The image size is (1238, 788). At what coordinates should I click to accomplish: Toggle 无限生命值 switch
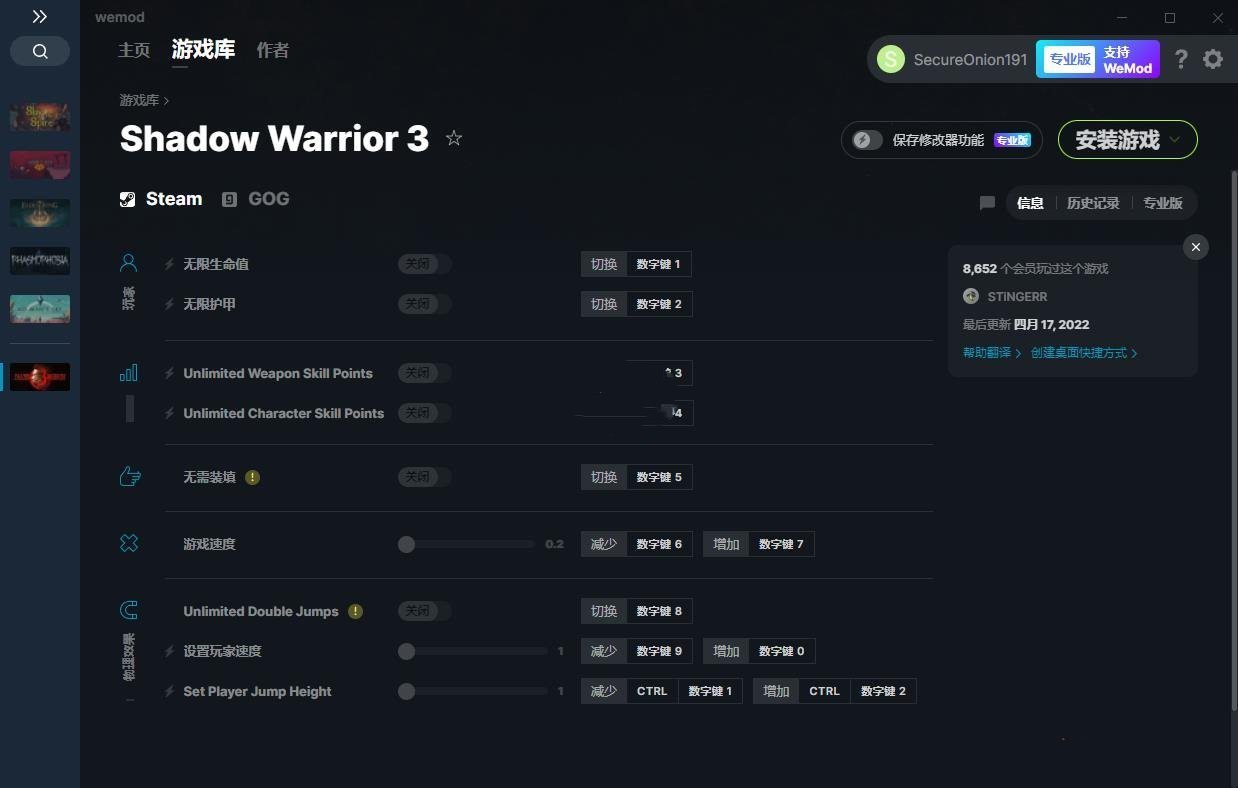[x=425, y=264]
